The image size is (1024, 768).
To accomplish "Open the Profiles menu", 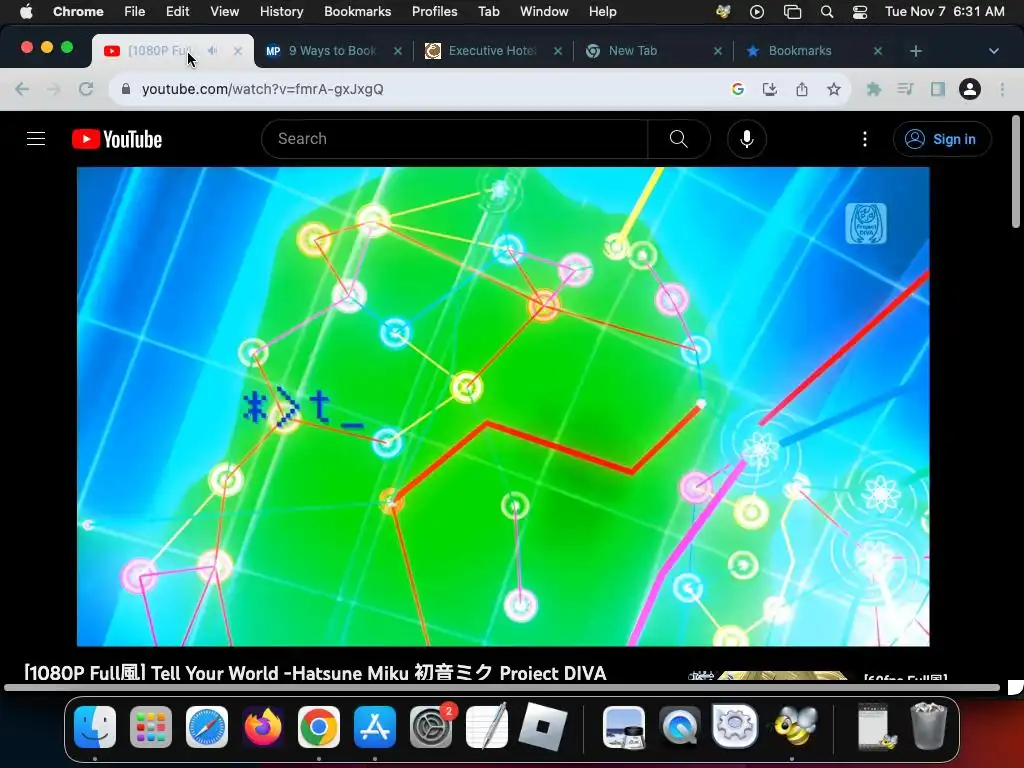I will click(434, 11).
